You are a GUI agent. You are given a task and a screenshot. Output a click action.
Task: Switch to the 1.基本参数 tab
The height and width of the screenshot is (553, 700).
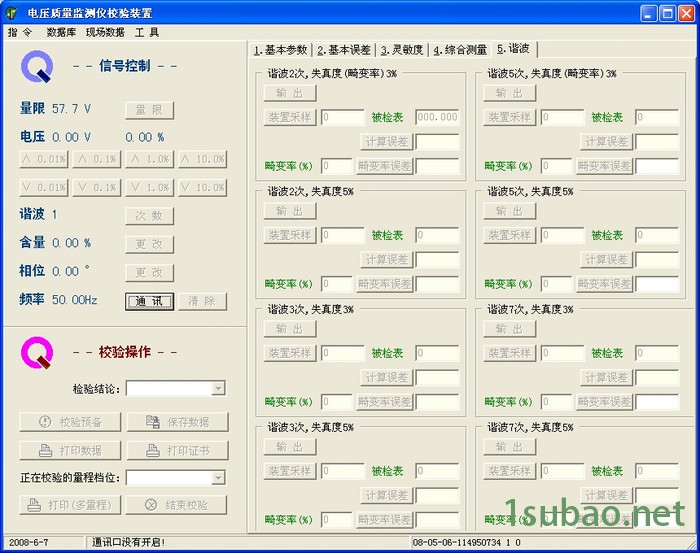(280, 49)
